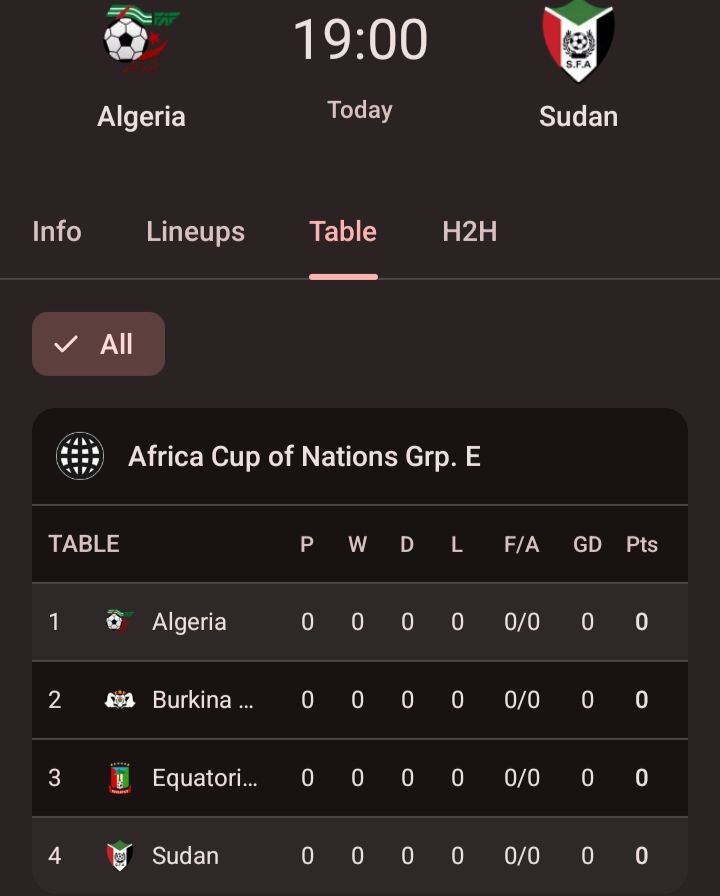The width and height of the screenshot is (720, 896).
Task: Click Equatorial Guinea crest in table
Action: 119,777
